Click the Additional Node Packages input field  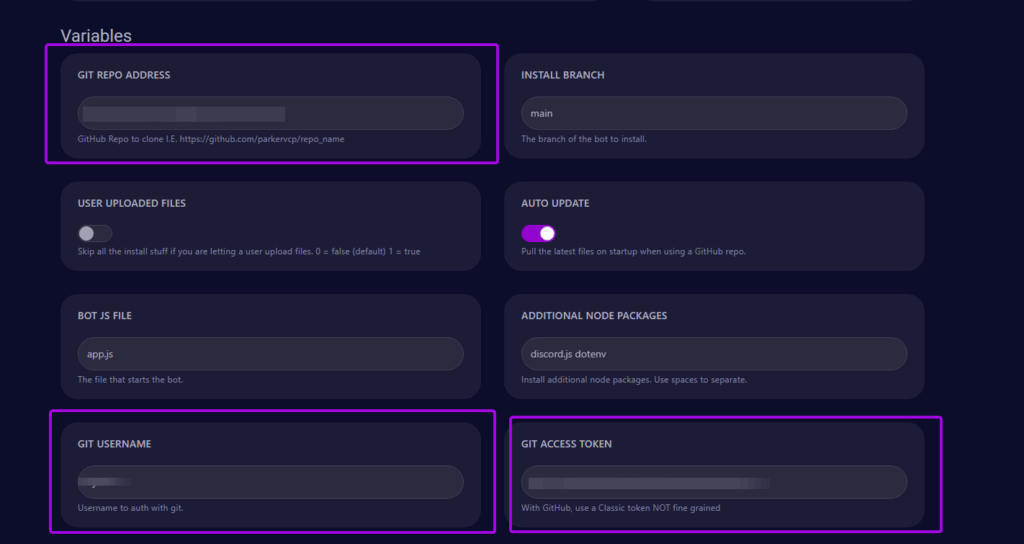(713, 354)
